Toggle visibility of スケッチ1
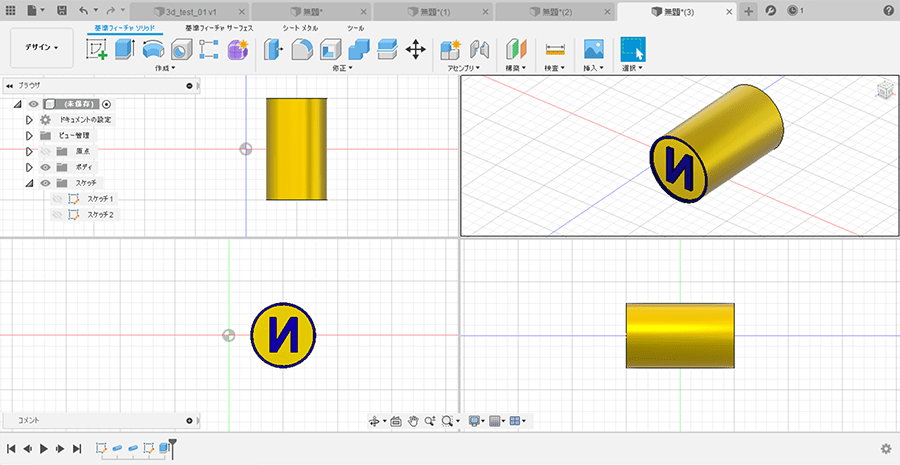The width and height of the screenshot is (900, 465). (x=57, y=199)
